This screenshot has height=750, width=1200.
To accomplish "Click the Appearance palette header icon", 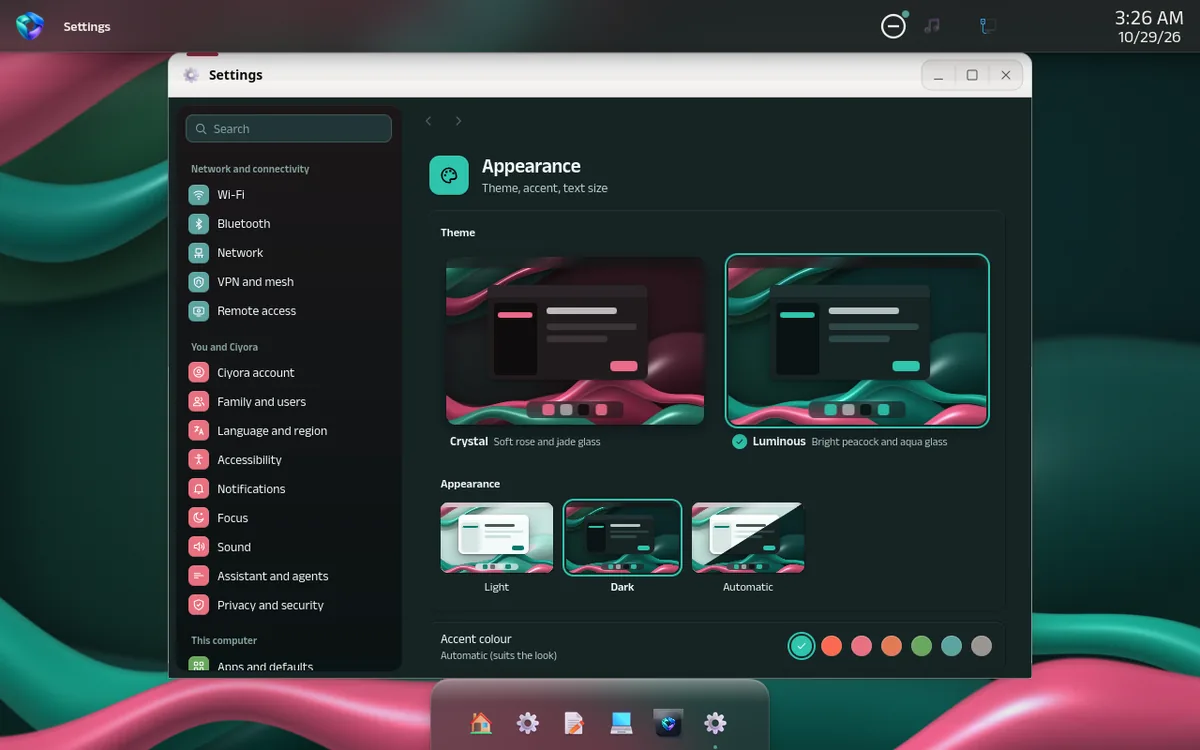I will point(449,175).
